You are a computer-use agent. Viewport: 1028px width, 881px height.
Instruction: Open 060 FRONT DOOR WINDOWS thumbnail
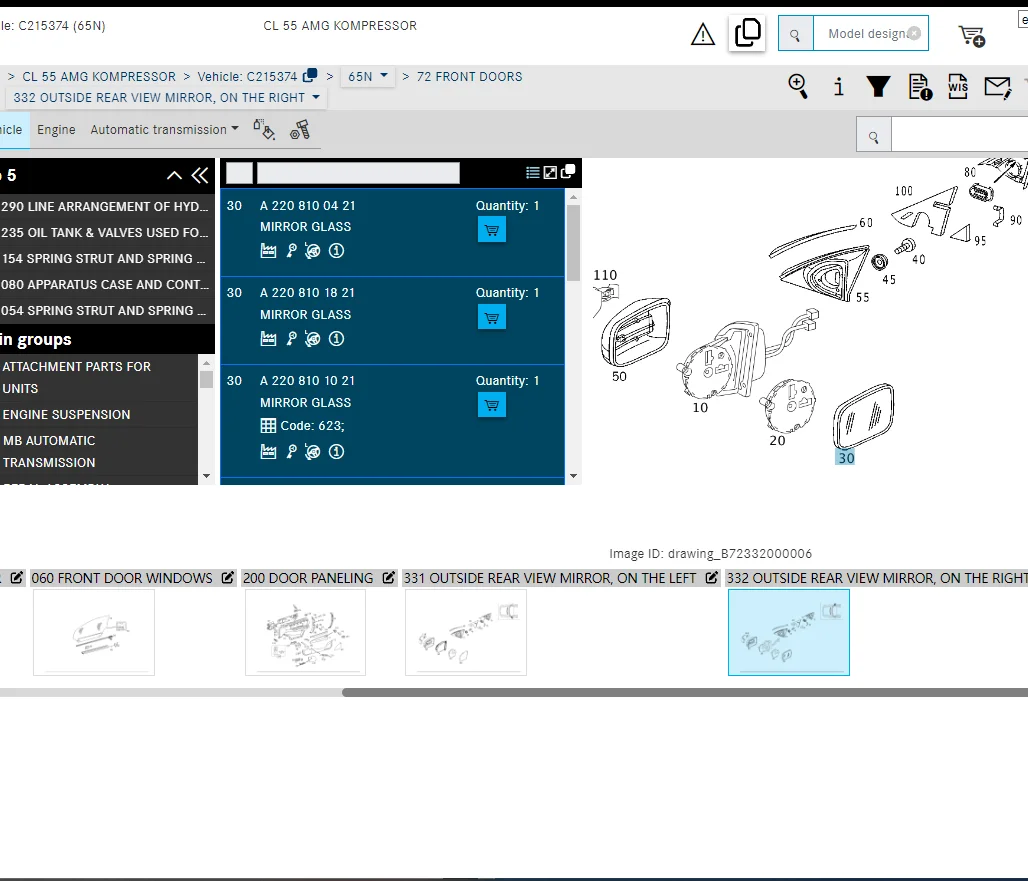[94, 632]
